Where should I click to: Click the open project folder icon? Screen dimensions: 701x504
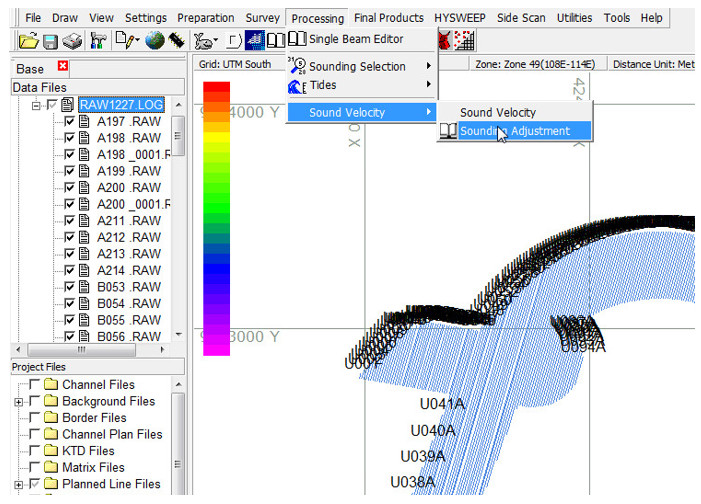pyautogui.click(x=29, y=42)
